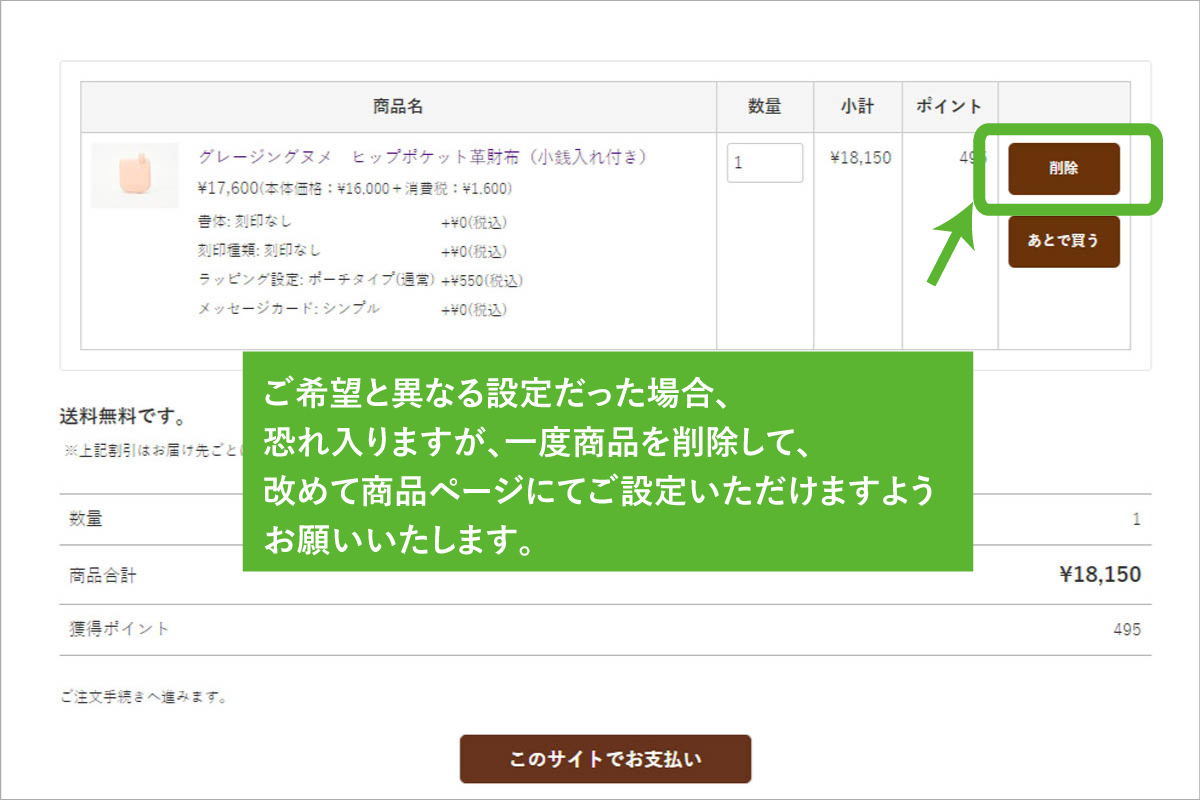Select the メッセージカード: シンプル option line
The height and width of the screenshot is (800, 1200).
289,309
